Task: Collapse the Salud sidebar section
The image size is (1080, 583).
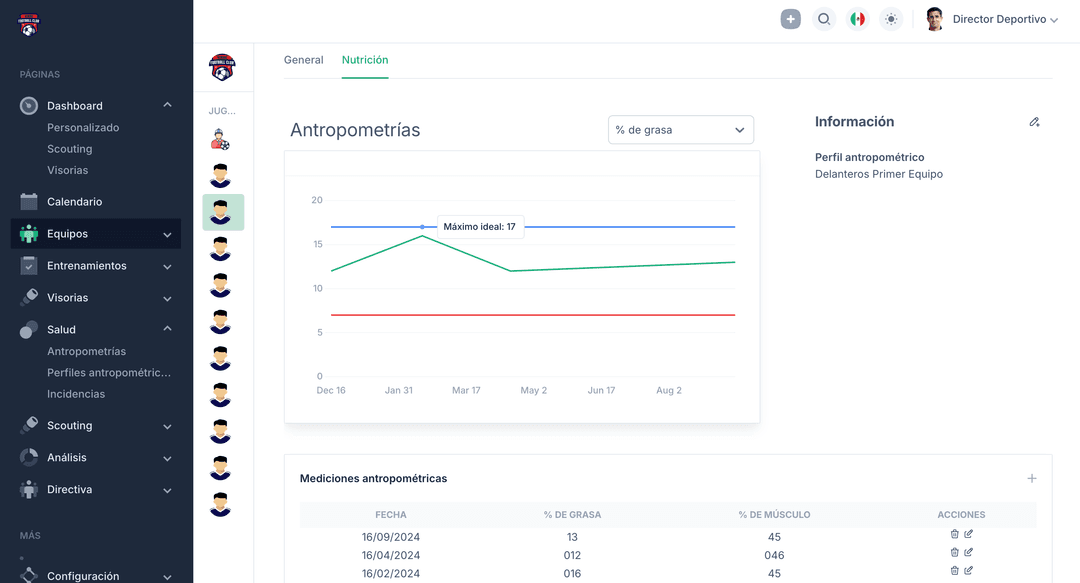Action: coord(167,329)
